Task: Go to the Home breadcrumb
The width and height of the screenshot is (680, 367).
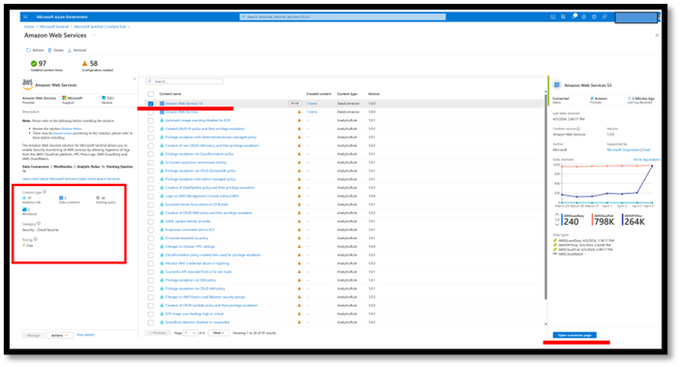Action: tap(29, 27)
